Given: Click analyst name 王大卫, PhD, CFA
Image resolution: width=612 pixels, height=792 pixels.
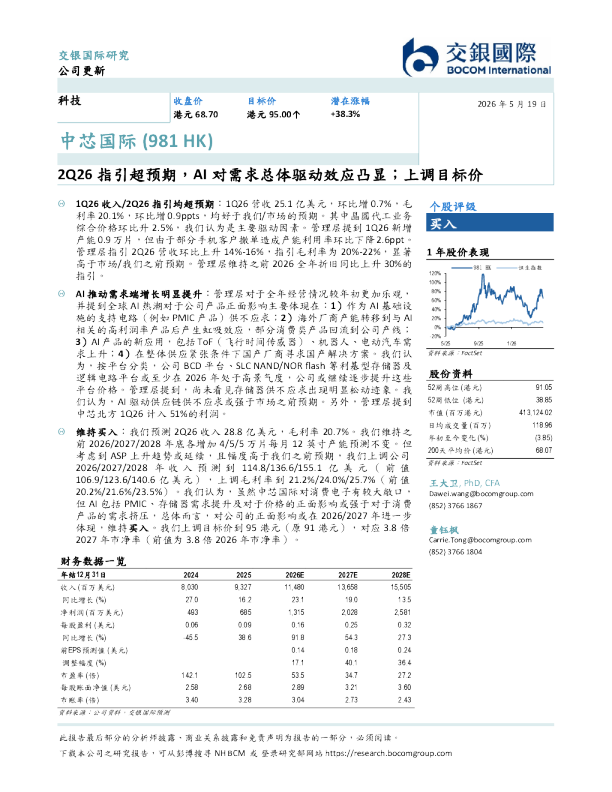Looking at the screenshot, I should tap(464, 483).
